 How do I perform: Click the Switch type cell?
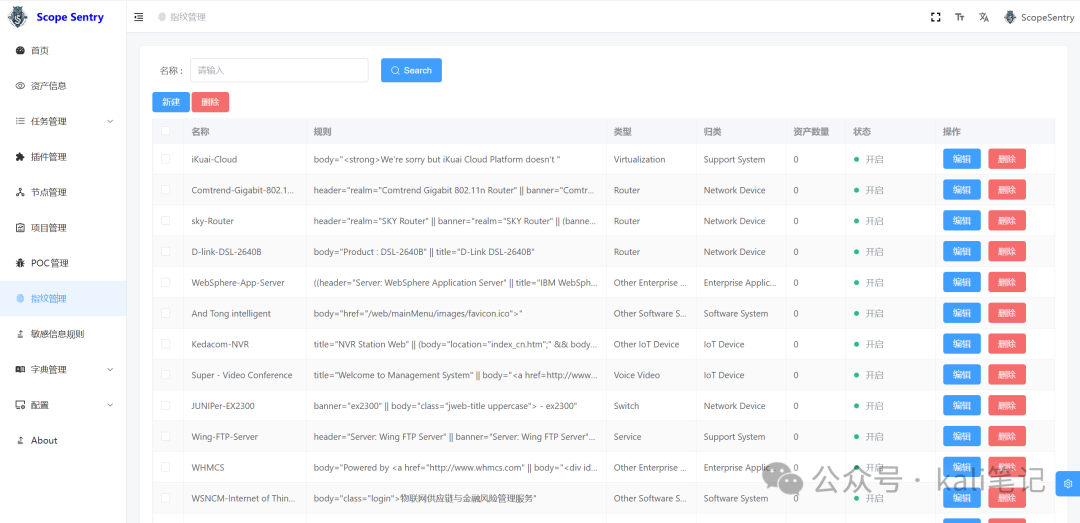[626, 406]
